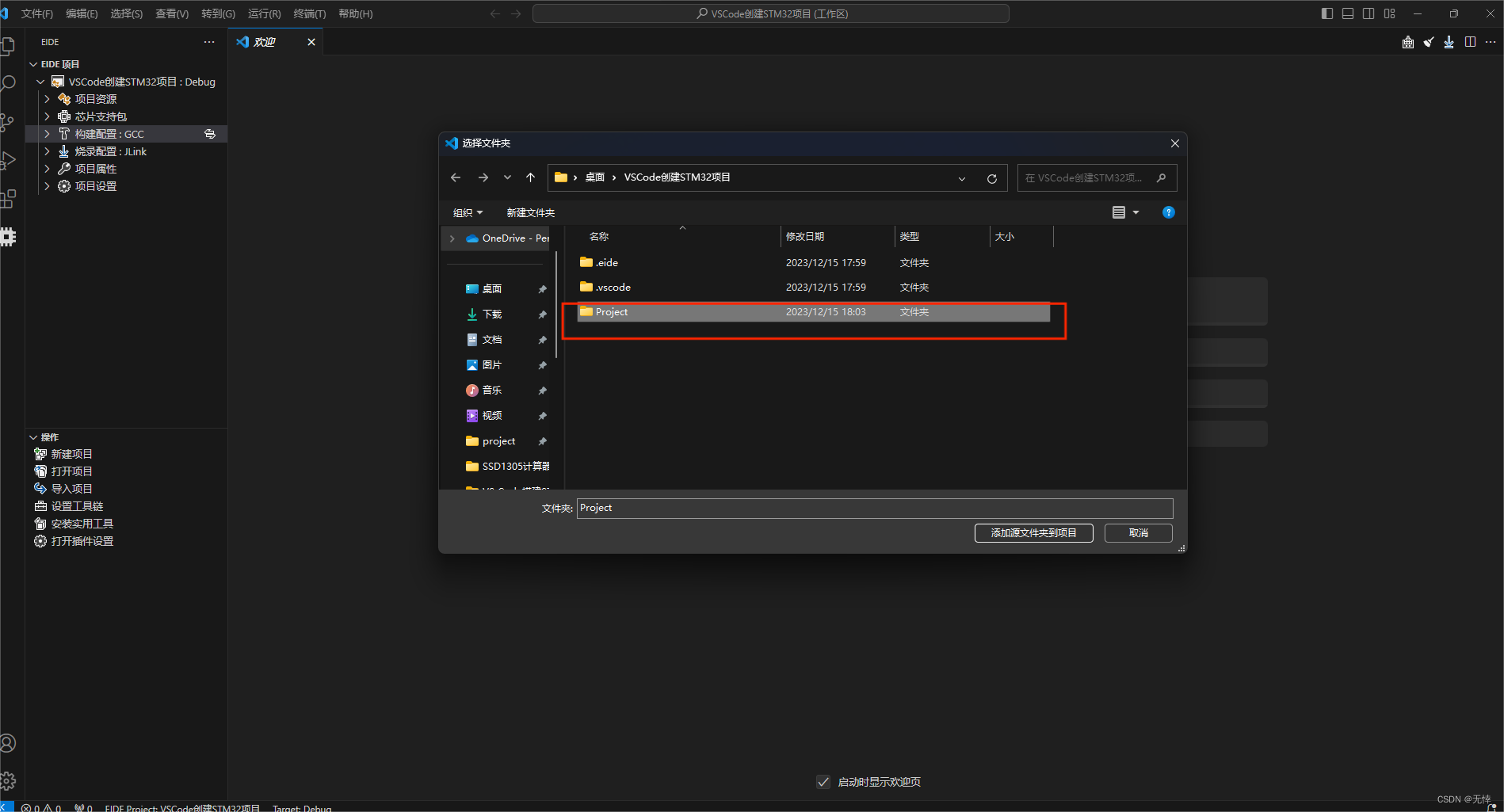Expand 项目资源 tree node
The image size is (1504, 812).
(47, 99)
